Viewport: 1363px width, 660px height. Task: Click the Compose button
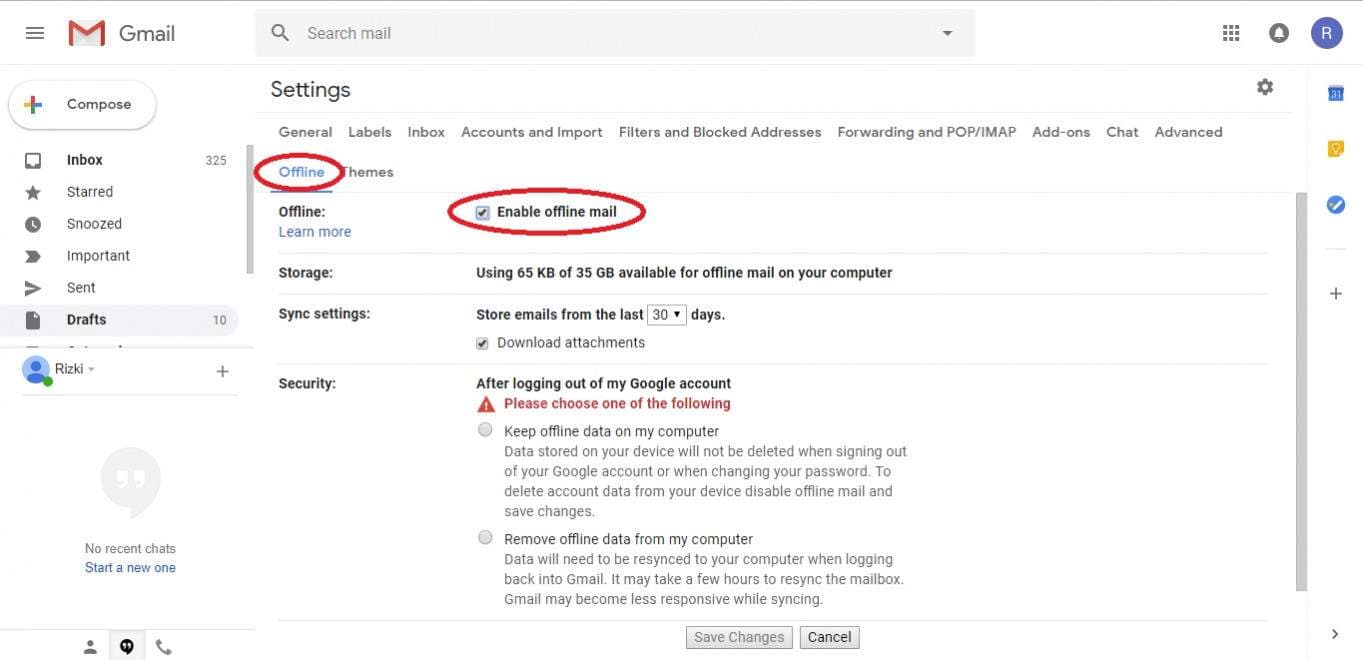(x=82, y=105)
